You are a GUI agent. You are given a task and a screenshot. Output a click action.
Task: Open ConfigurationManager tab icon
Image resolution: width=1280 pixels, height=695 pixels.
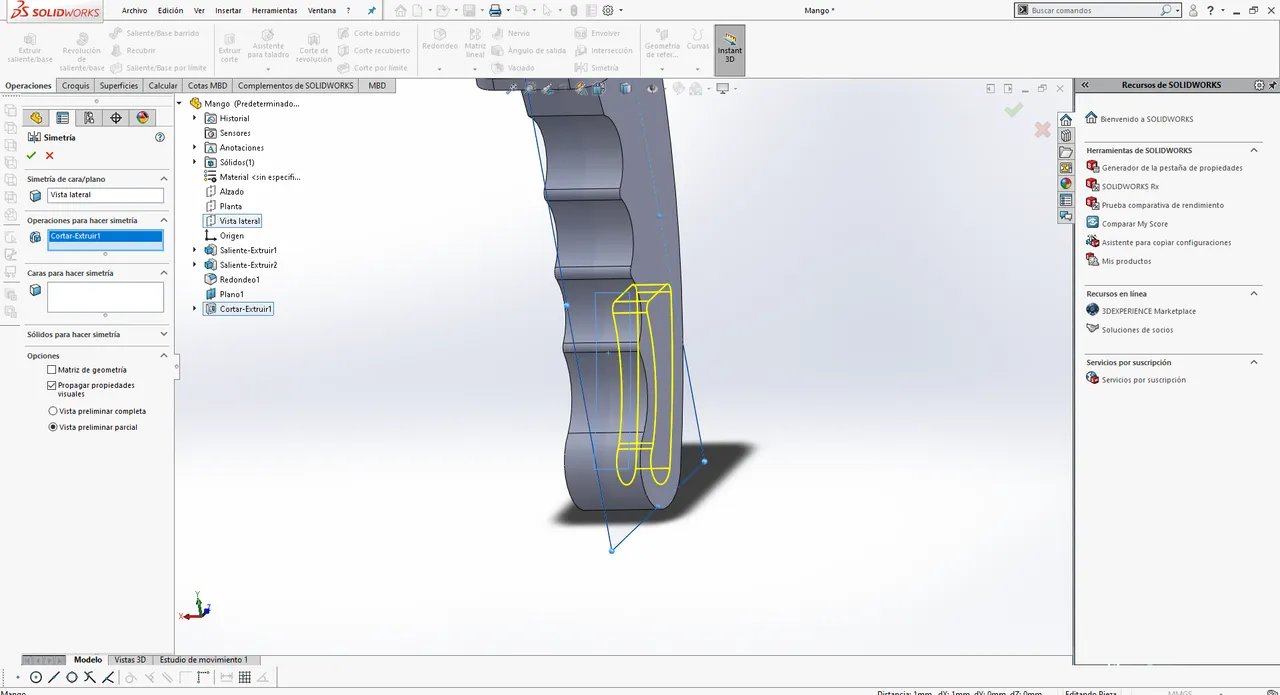coord(89,118)
